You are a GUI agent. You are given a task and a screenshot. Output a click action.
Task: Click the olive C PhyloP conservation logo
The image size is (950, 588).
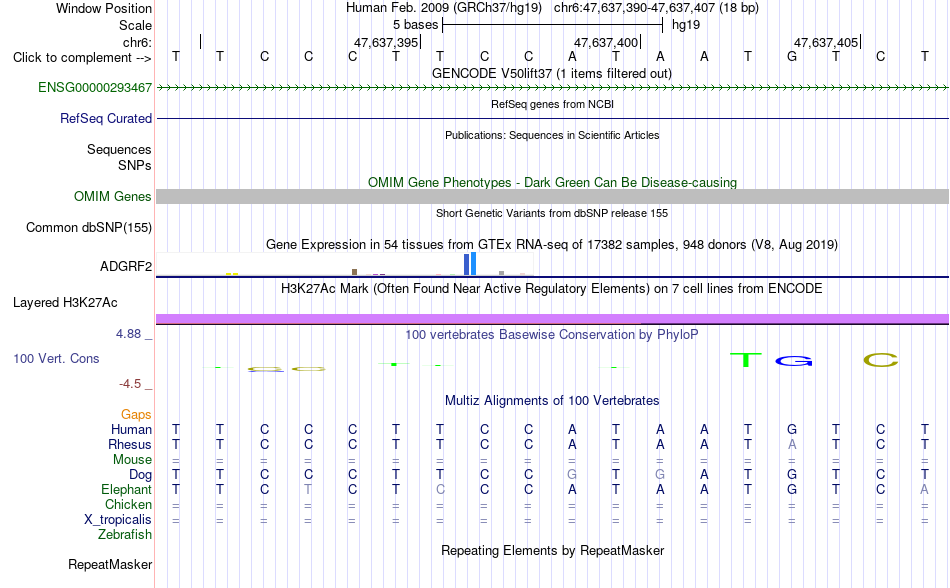(x=881, y=360)
